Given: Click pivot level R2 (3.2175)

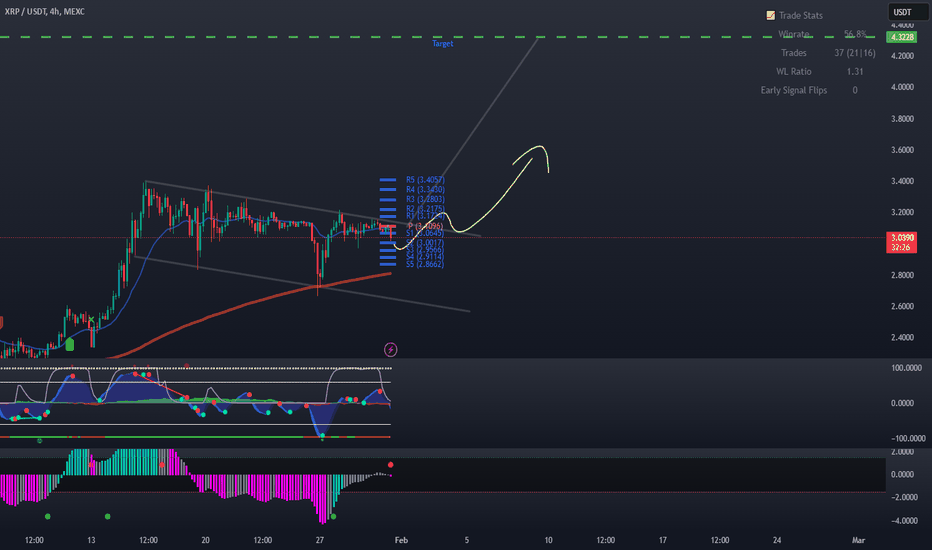Looking at the screenshot, I should [x=425, y=209].
